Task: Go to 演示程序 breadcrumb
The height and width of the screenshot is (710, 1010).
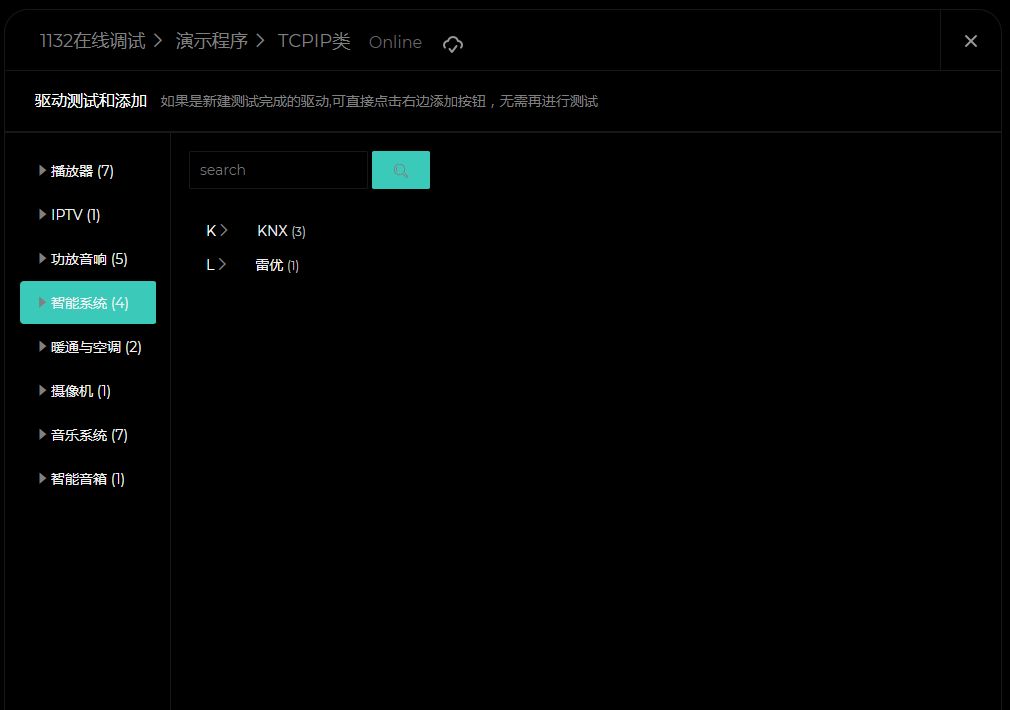Action: click(x=212, y=41)
